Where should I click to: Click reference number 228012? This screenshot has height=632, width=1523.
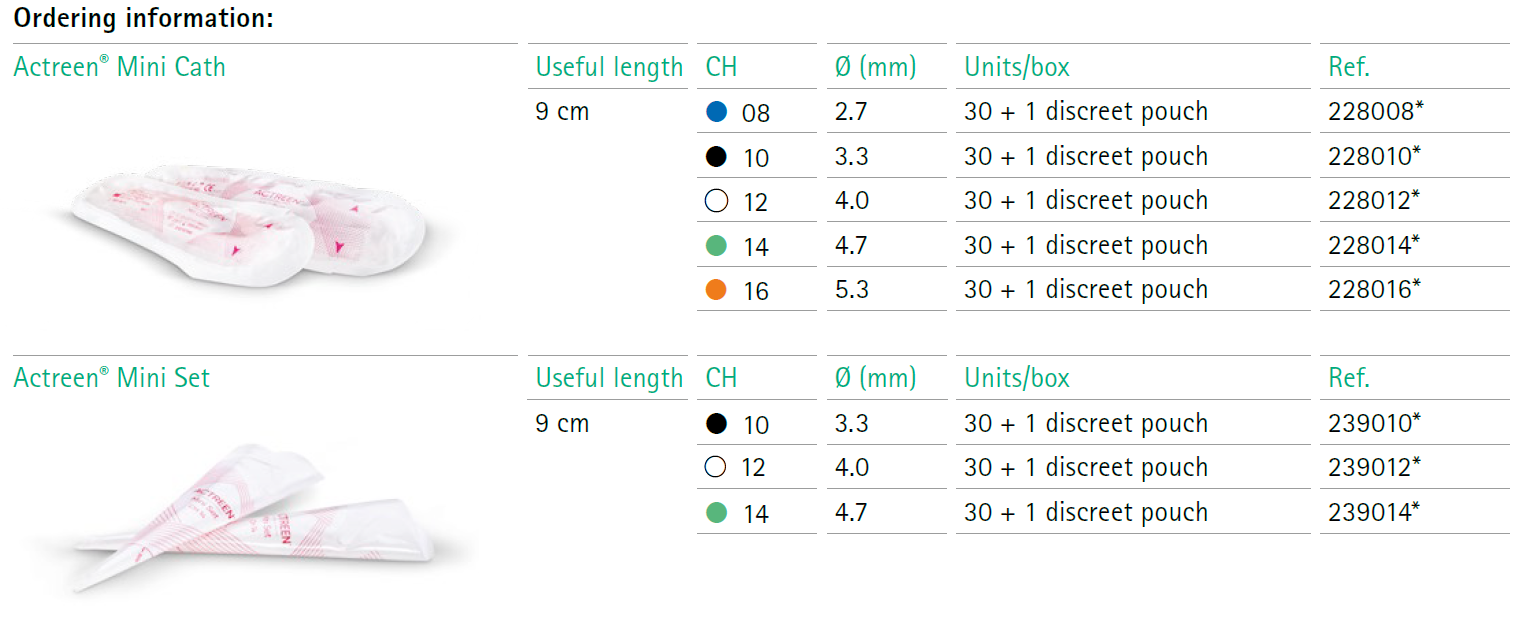tap(1374, 201)
